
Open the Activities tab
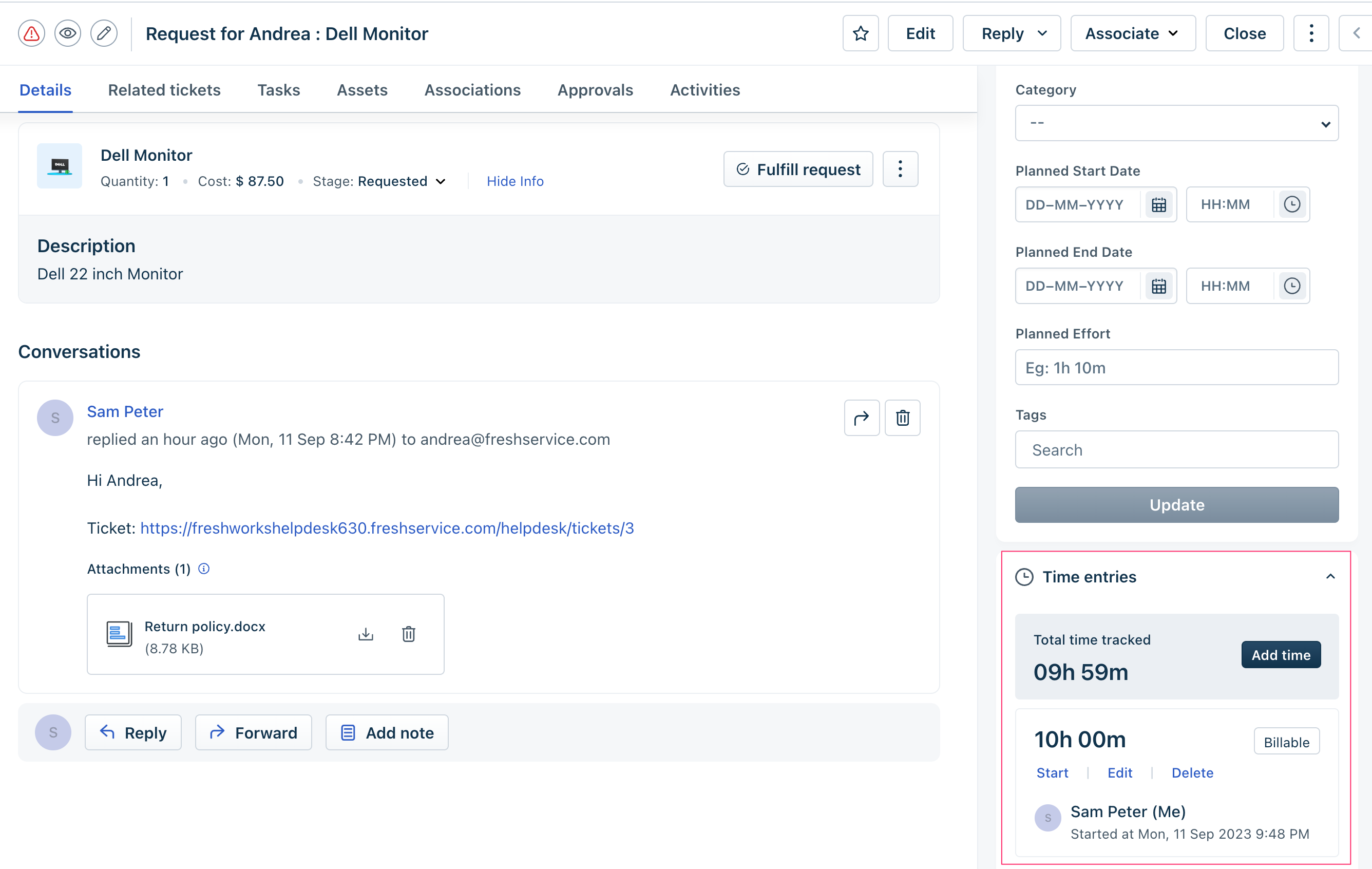point(706,90)
